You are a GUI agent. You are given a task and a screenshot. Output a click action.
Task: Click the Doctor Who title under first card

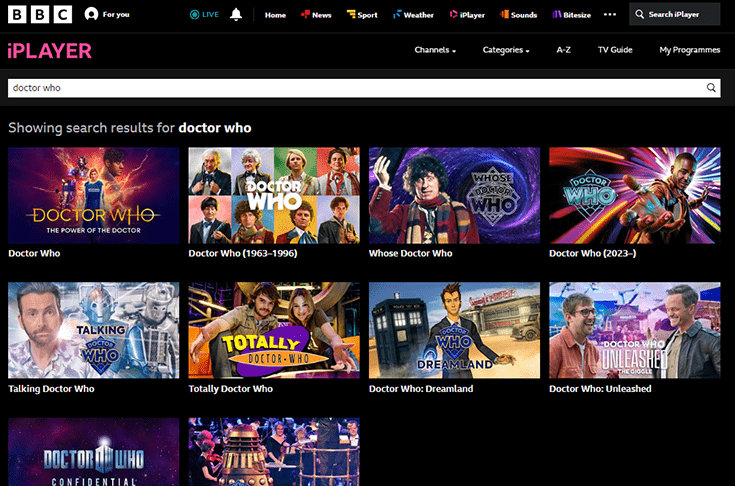click(34, 253)
